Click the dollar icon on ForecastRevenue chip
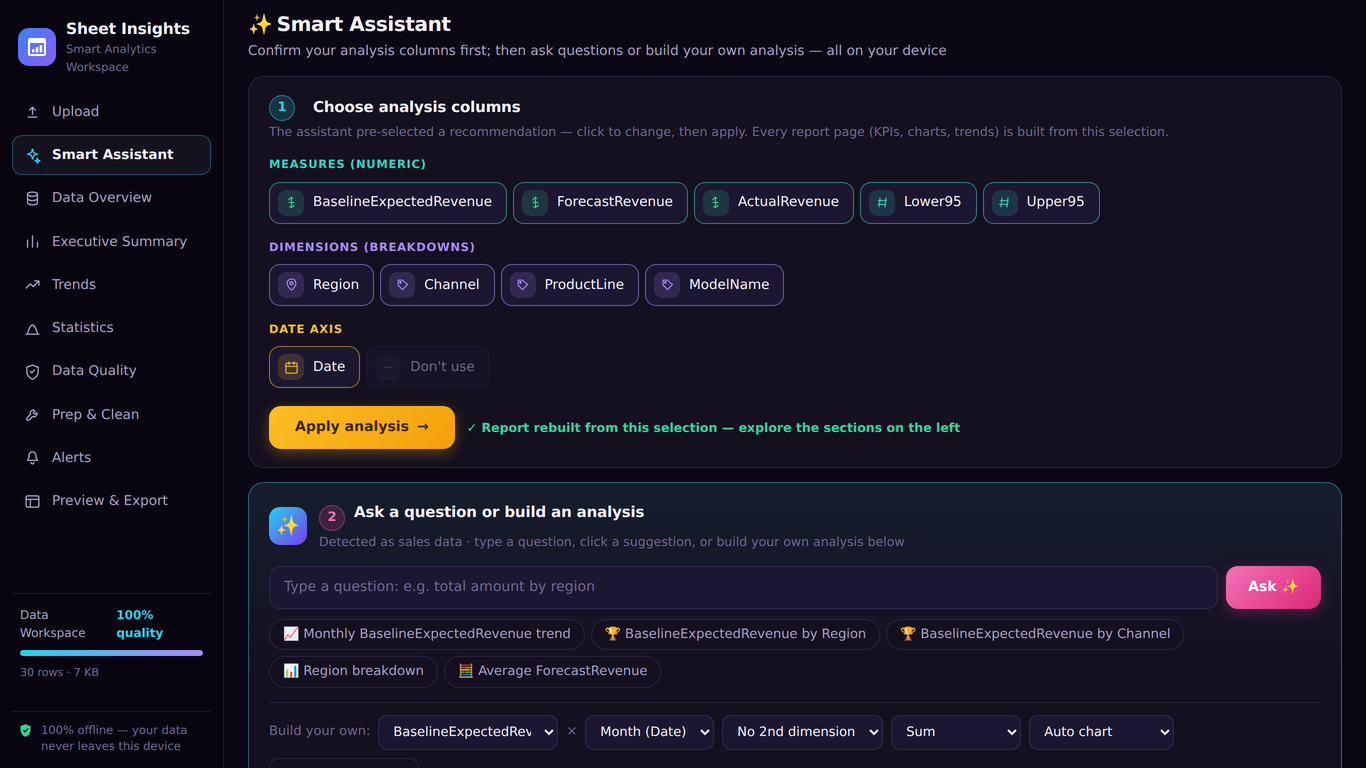The width and height of the screenshot is (1366, 768). point(535,203)
